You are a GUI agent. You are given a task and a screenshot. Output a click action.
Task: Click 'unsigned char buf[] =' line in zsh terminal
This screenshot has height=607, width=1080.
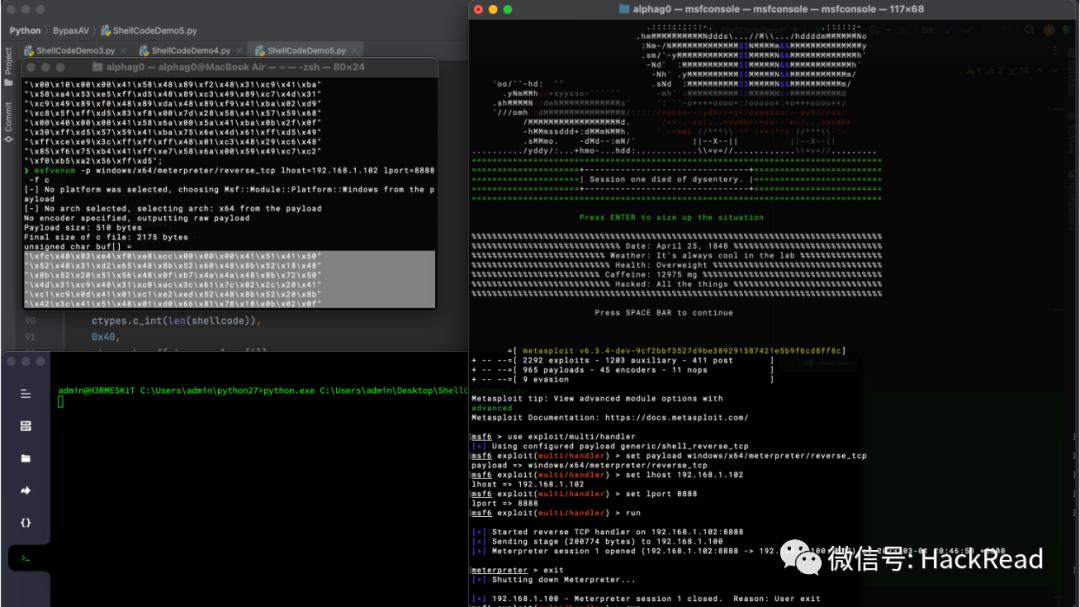[77, 247]
